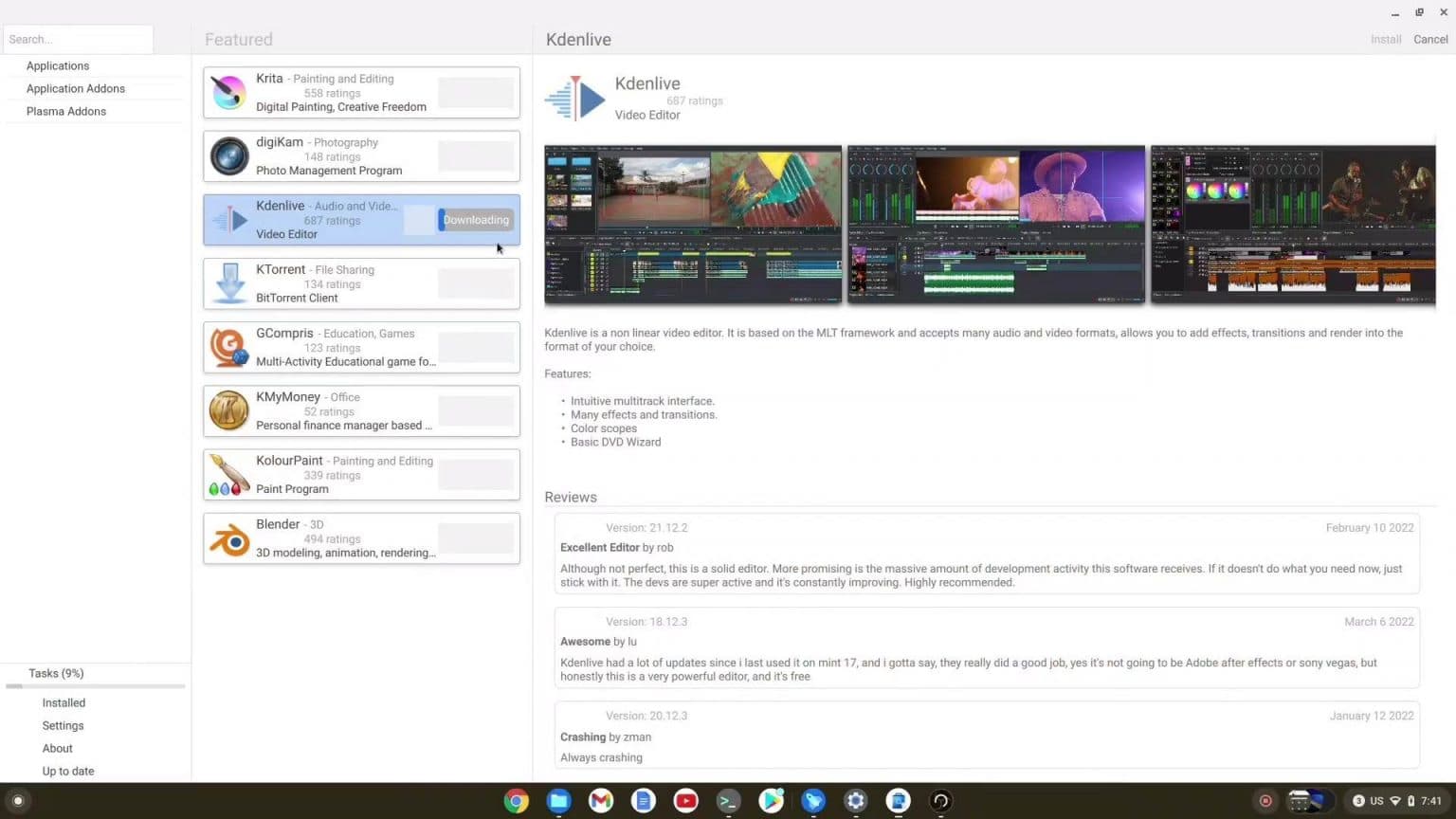
Task: Click into the Search field
Action: [x=78, y=39]
